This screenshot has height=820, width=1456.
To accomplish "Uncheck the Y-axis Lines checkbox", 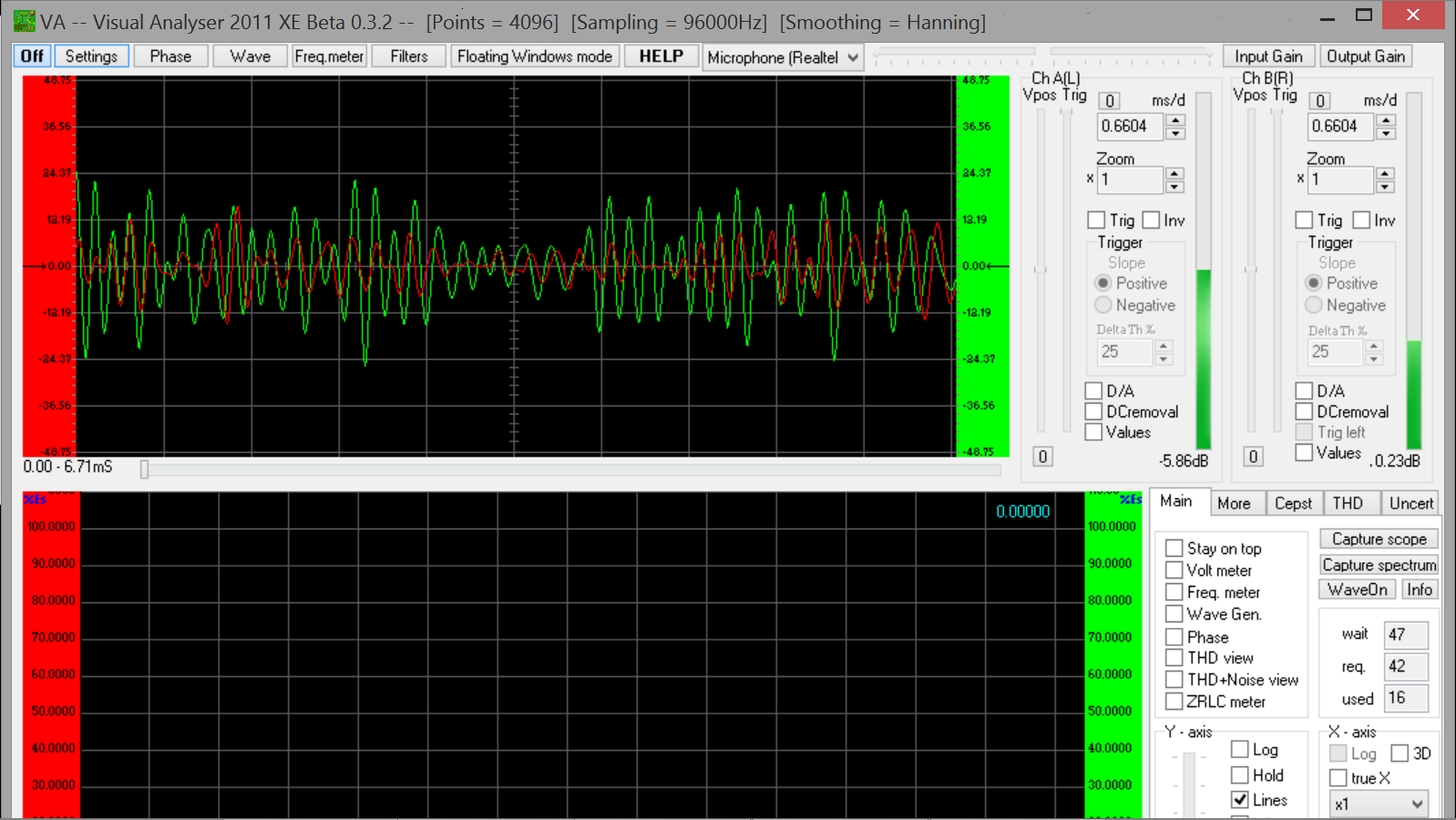I will (x=1240, y=800).
